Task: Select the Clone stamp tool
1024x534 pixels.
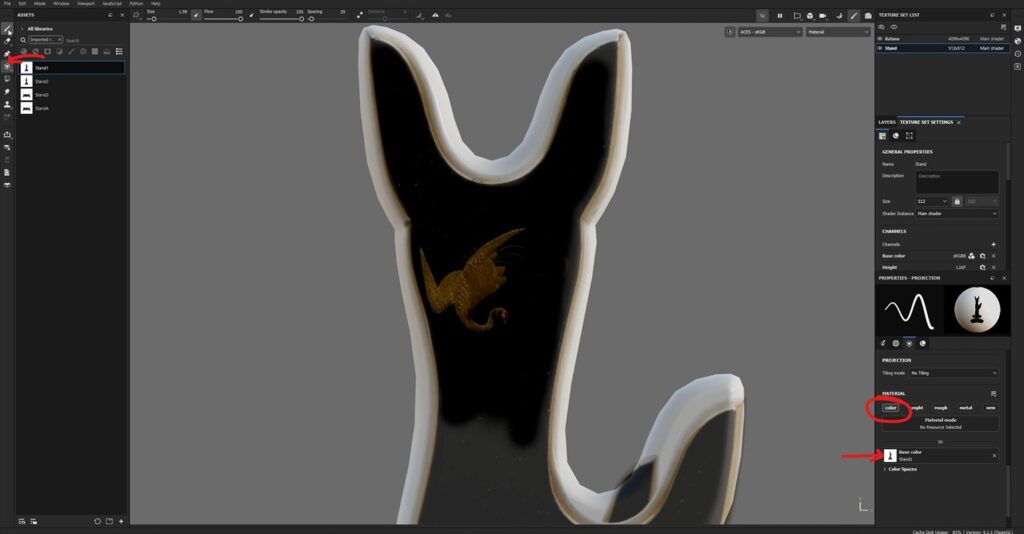Action: point(7,104)
